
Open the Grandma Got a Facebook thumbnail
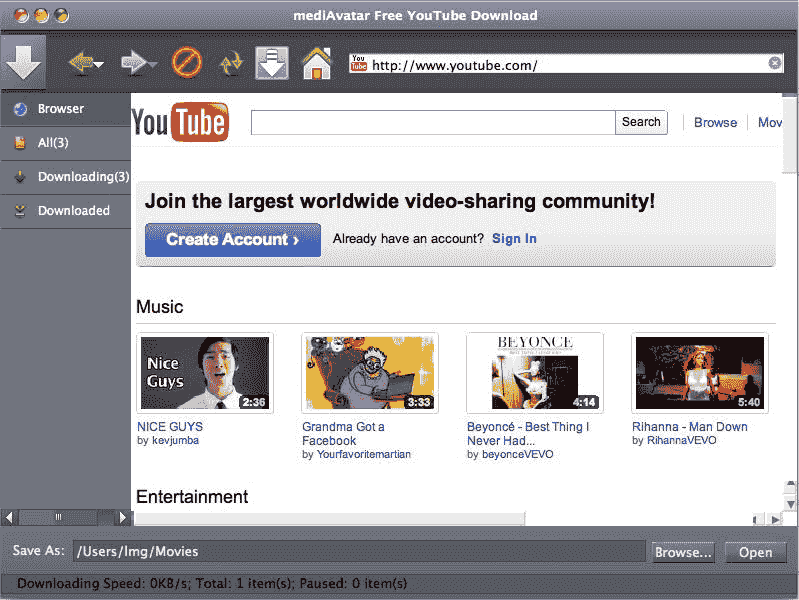(x=370, y=373)
